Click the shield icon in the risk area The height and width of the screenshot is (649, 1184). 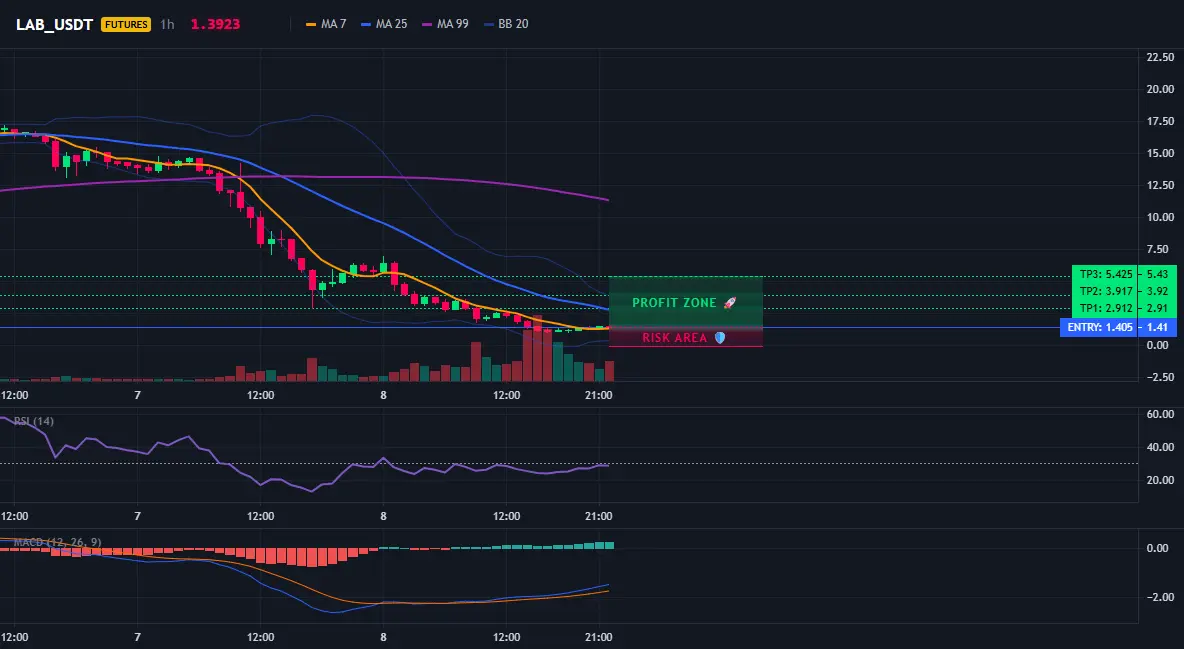720,338
